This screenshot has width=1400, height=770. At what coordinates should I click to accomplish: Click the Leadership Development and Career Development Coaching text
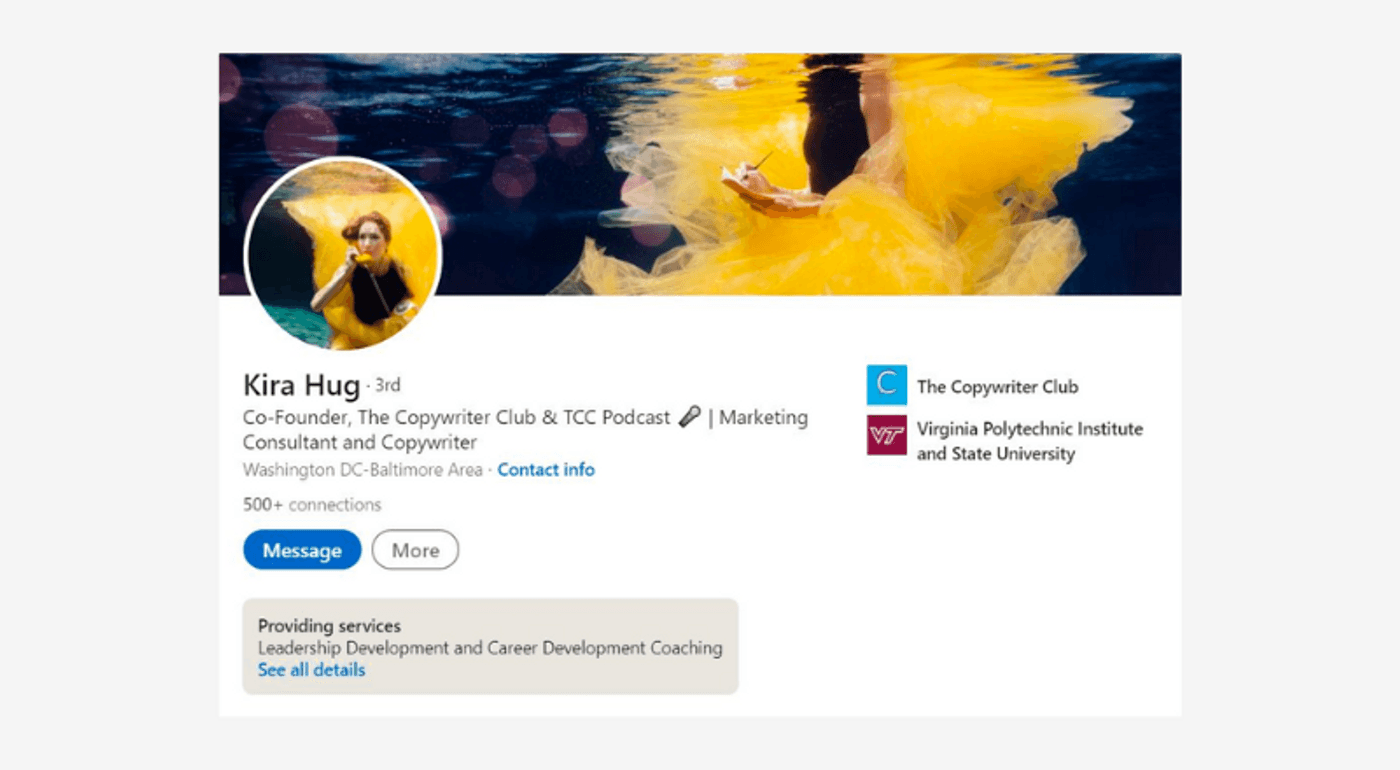pos(490,648)
